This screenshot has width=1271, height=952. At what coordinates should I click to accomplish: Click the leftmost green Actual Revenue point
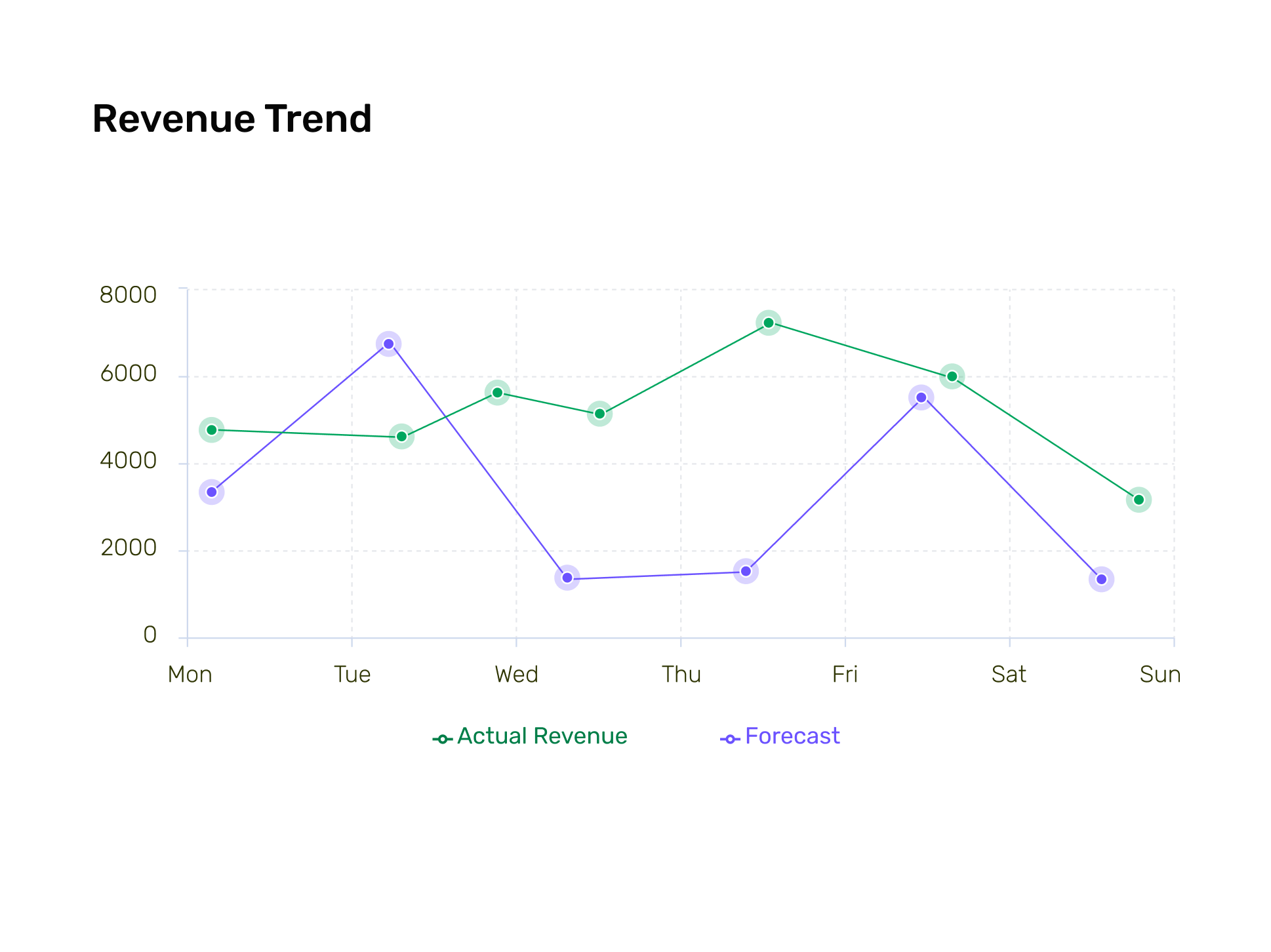(x=211, y=430)
